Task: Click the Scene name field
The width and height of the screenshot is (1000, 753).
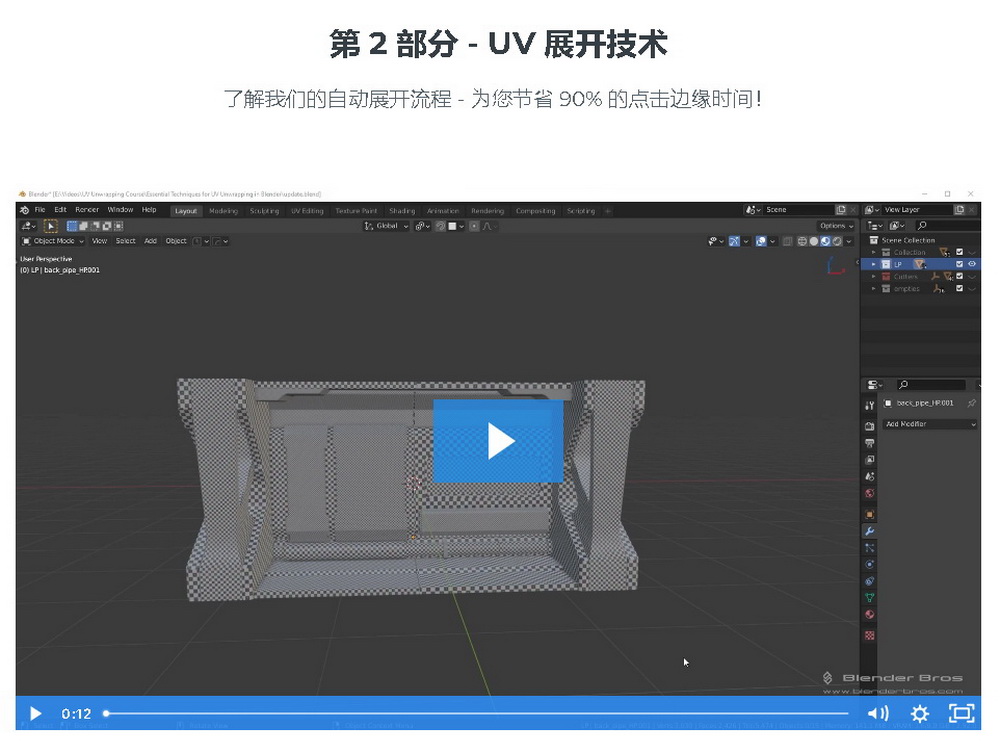Action: (799, 210)
